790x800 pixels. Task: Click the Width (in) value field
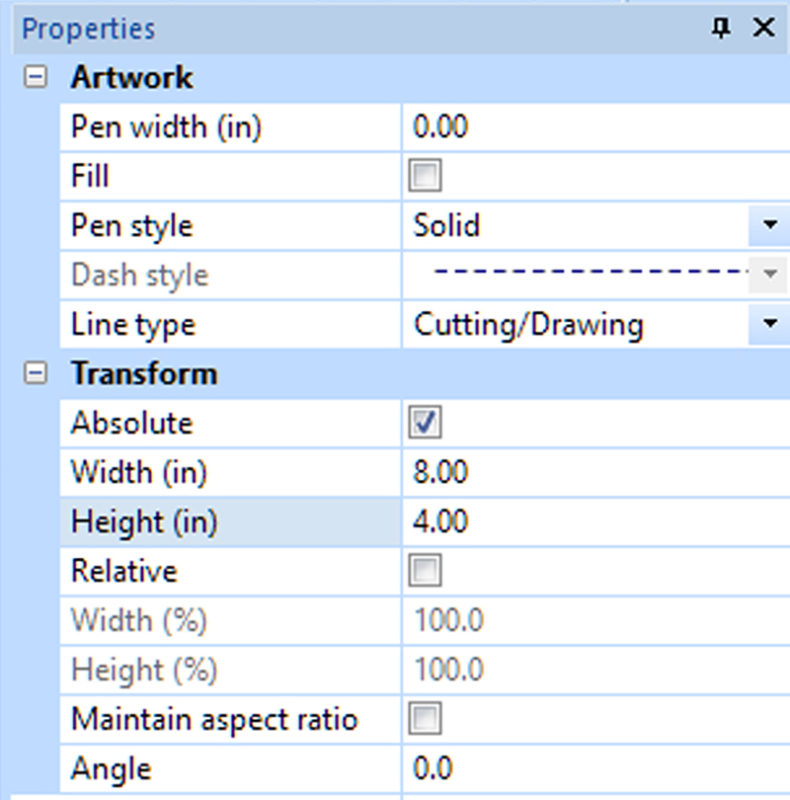coord(590,472)
